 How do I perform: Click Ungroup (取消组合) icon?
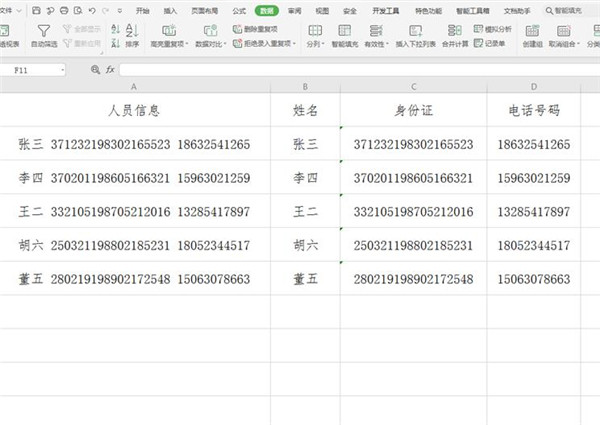pyautogui.click(x=563, y=31)
